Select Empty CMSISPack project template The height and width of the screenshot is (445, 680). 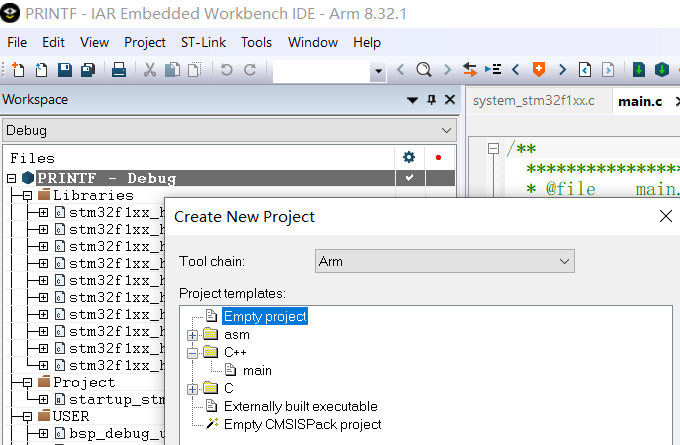303,424
